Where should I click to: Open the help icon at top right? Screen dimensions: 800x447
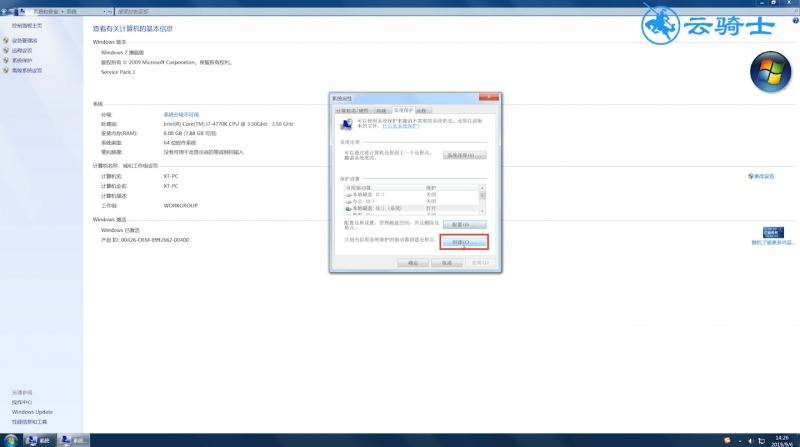tap(795, 20)
